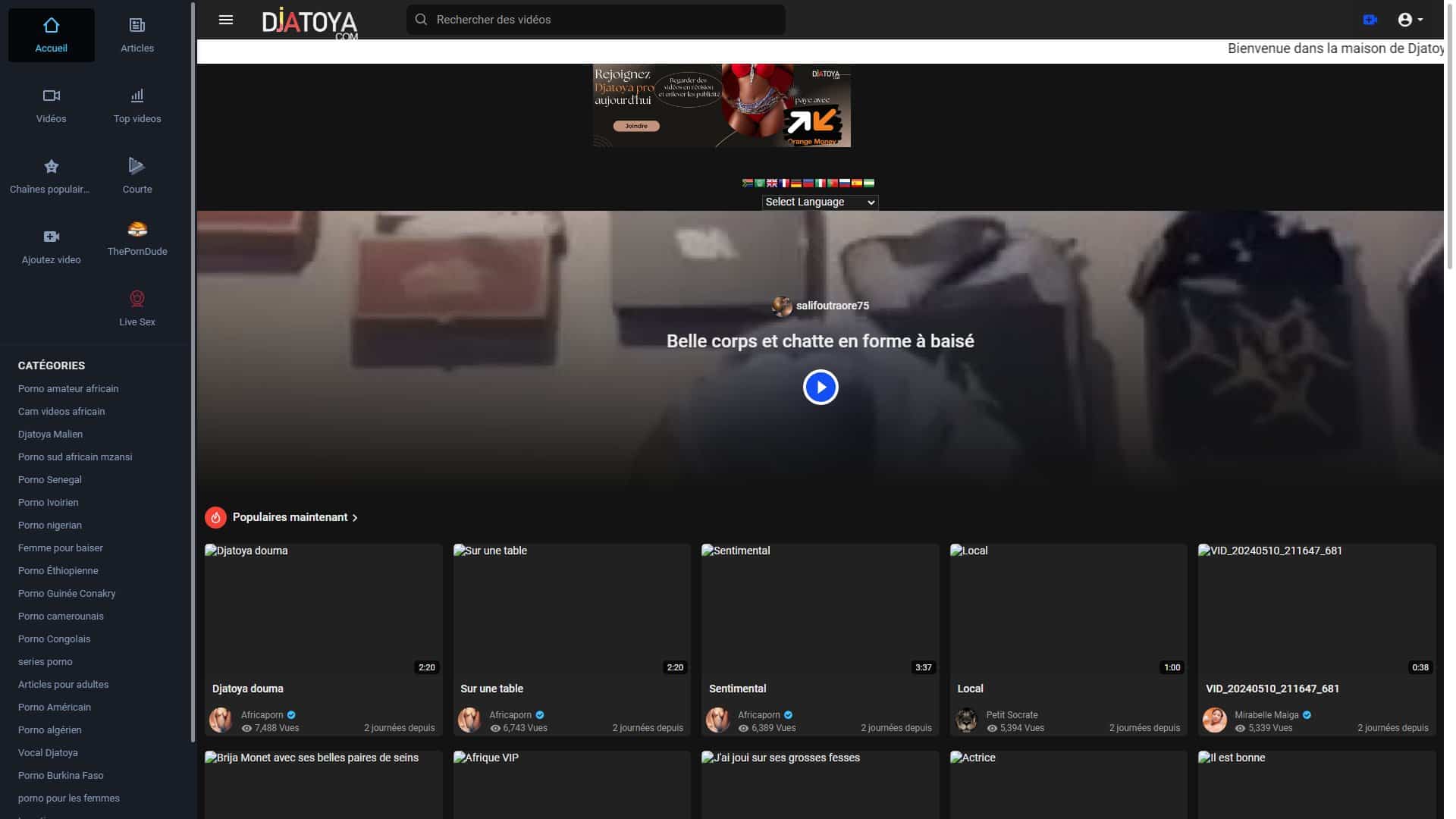Select the French flag language swatch
Screen dimensions: 1456x819
785,184
